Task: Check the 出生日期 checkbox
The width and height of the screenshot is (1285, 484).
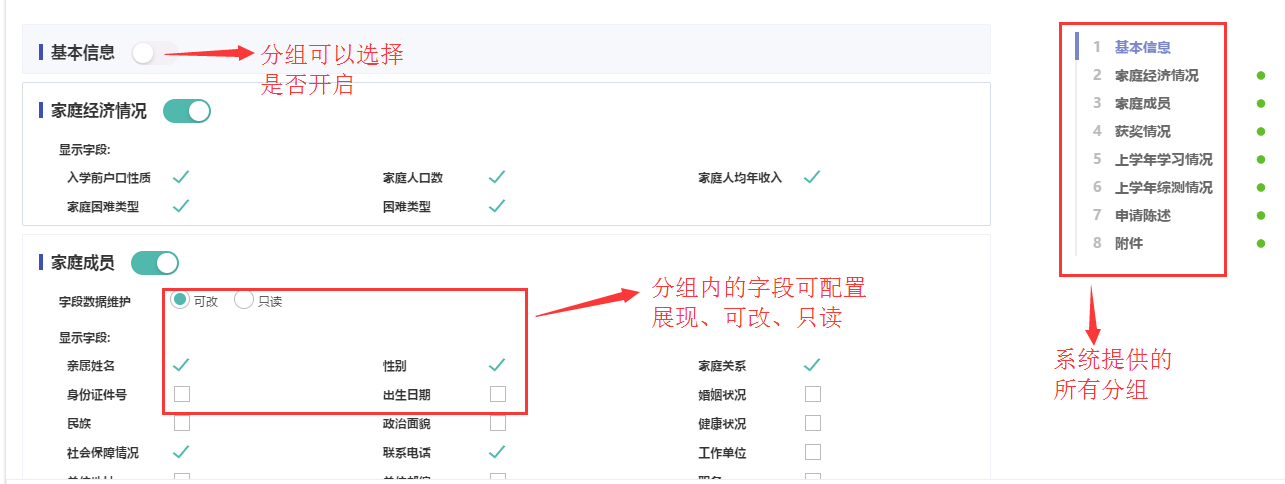Action: point(498,394)
